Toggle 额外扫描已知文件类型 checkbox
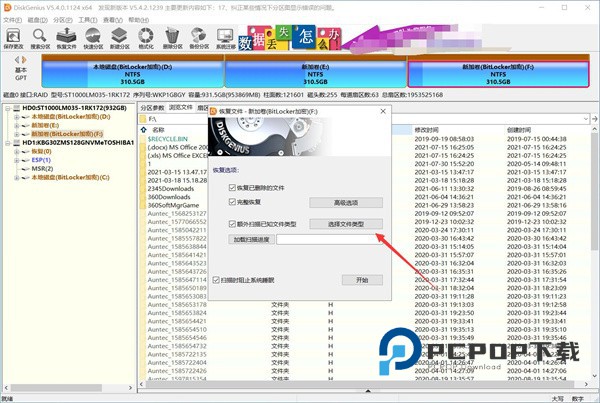This screenshot has height=403, width=600. click(x=231, y=225)
